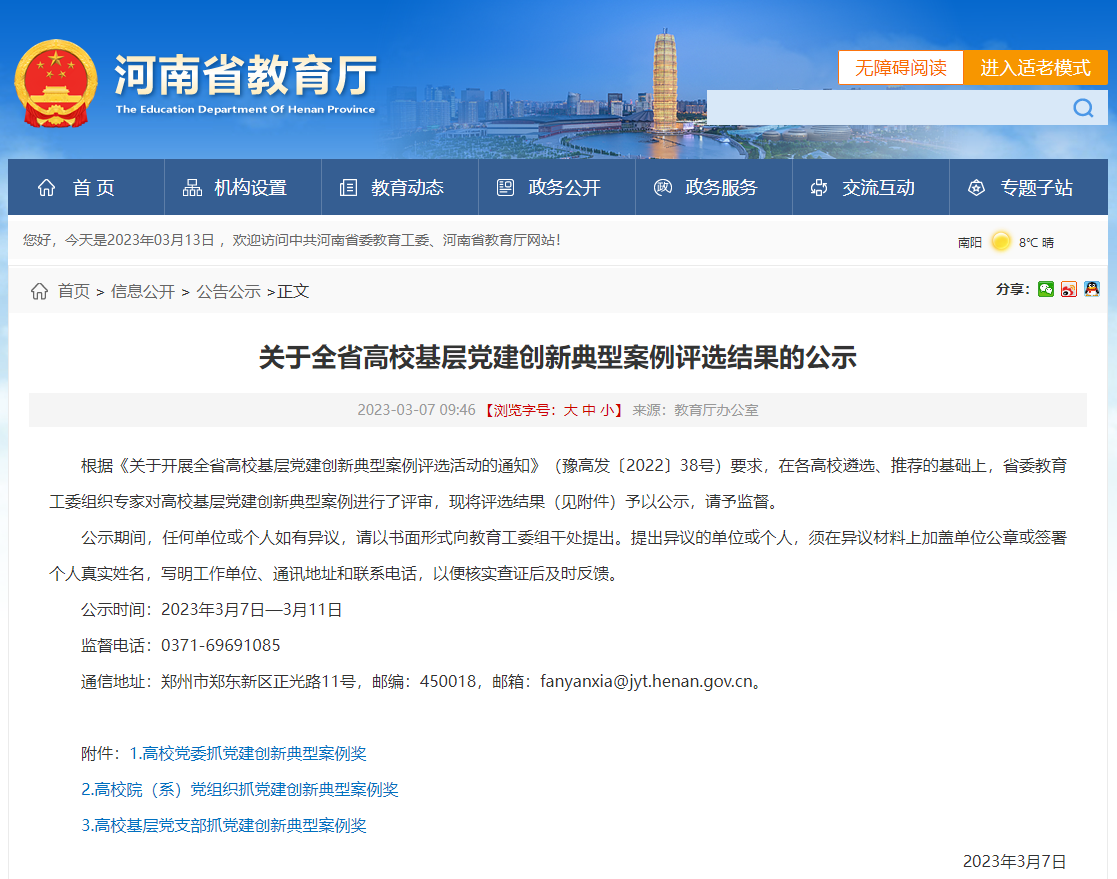Set article font size to 中

click(589, 410)
